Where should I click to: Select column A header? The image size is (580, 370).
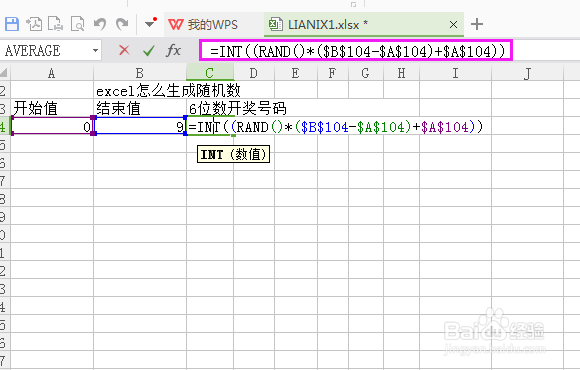pyautogui.click(x=52, y=73)
